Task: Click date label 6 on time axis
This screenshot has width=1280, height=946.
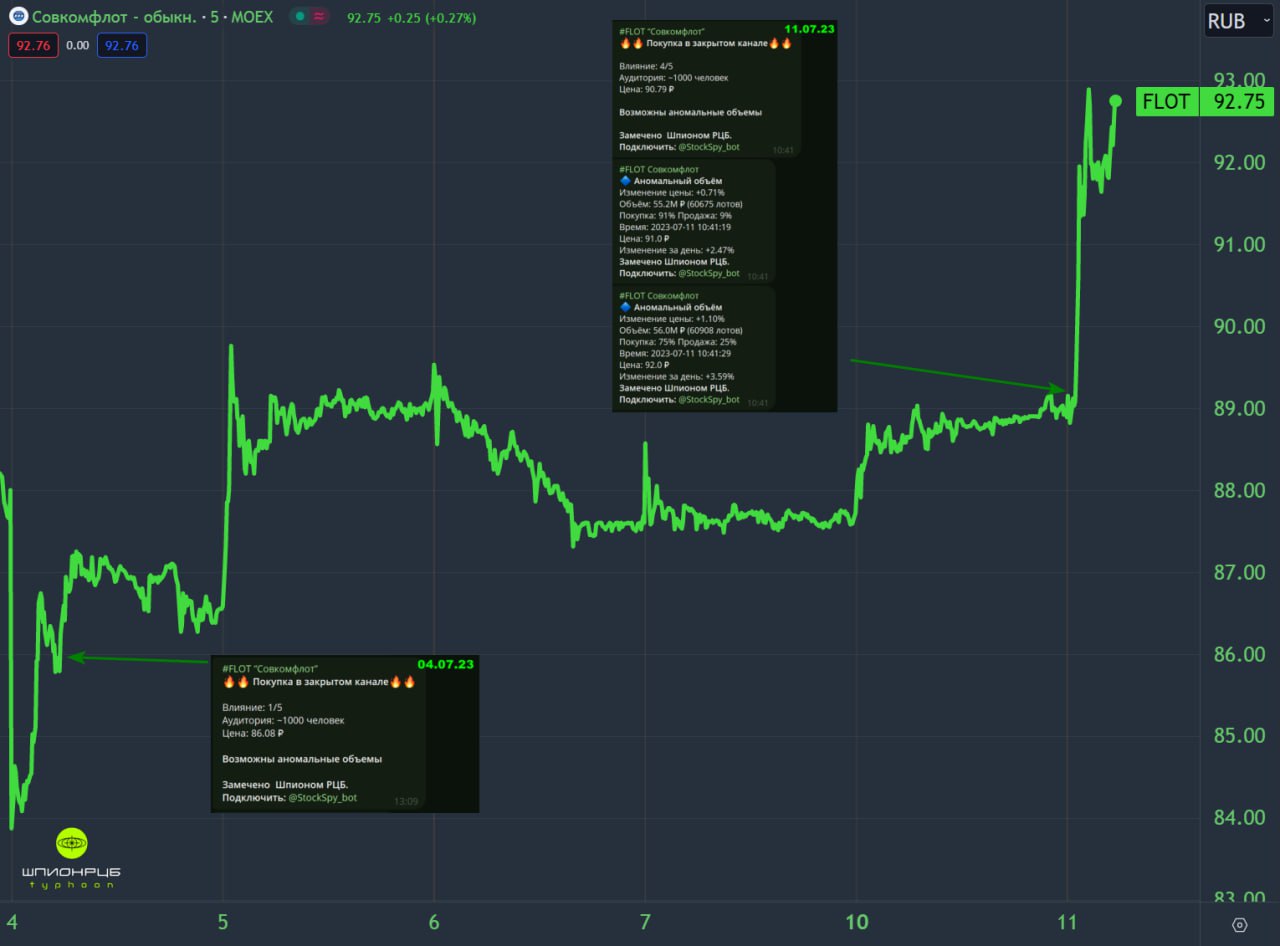Action: point(434,922)
